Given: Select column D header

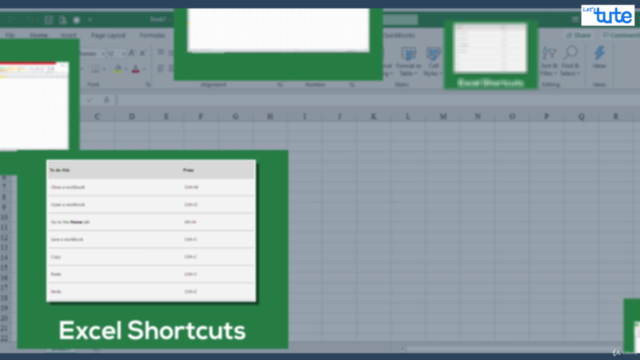Looking at the screenshot, I should tap(131, 117).
